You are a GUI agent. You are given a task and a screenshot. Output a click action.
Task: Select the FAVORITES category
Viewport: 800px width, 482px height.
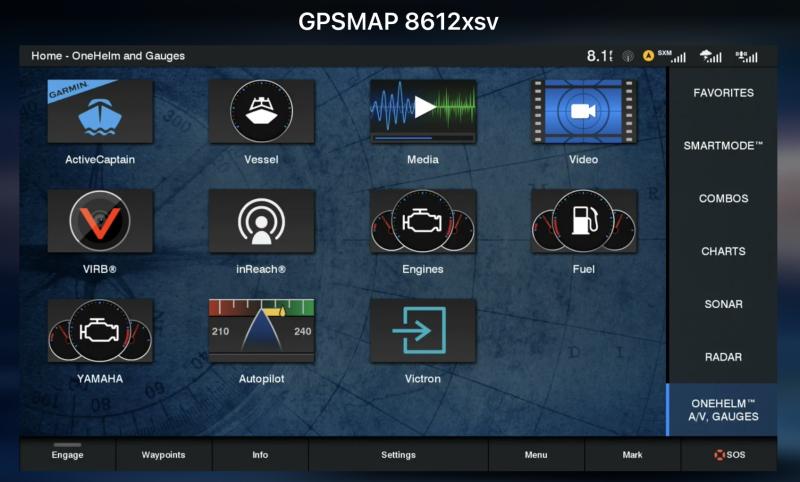(723, 93)
